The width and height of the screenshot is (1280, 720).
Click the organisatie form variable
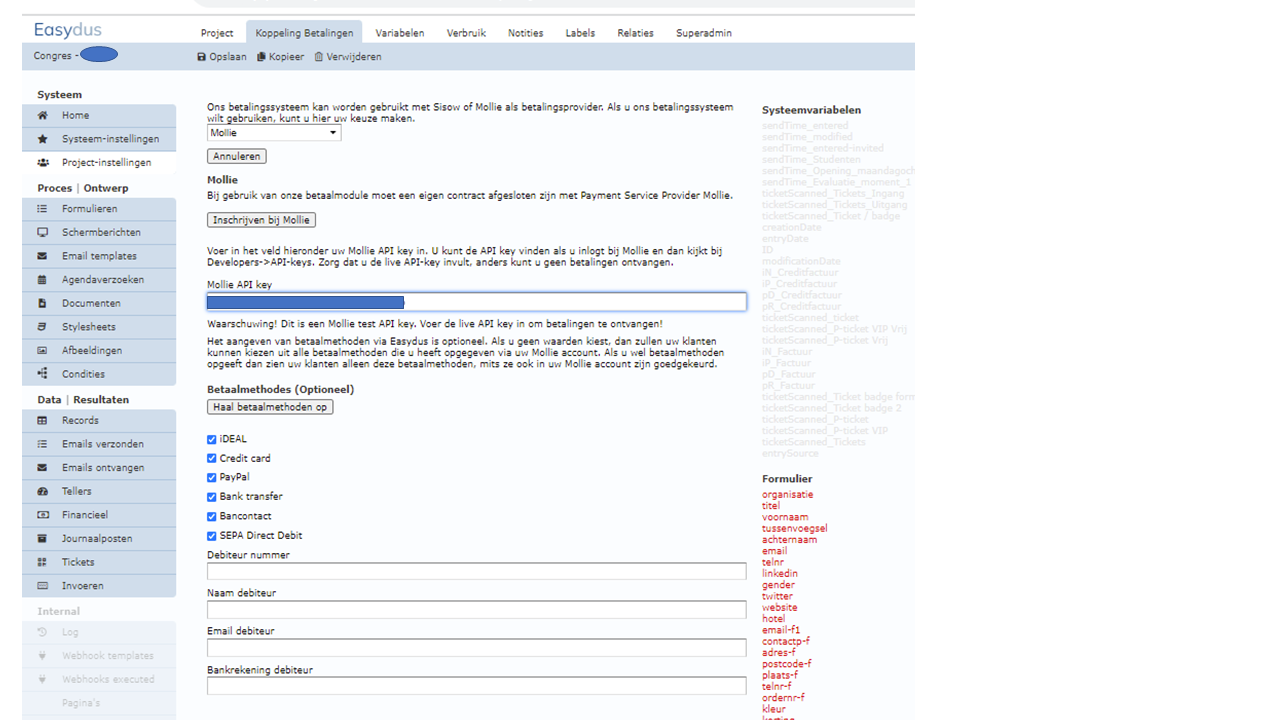point(787,494)
